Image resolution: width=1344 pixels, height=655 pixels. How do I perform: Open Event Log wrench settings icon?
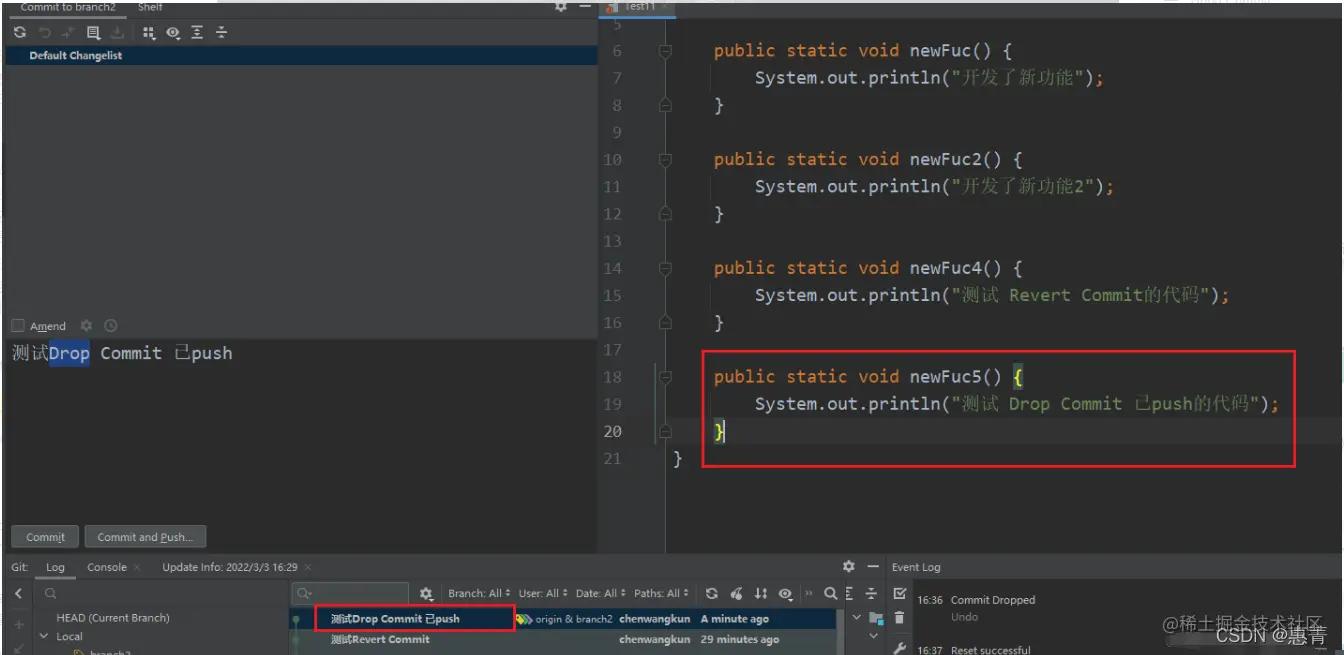tap(899, 649)
